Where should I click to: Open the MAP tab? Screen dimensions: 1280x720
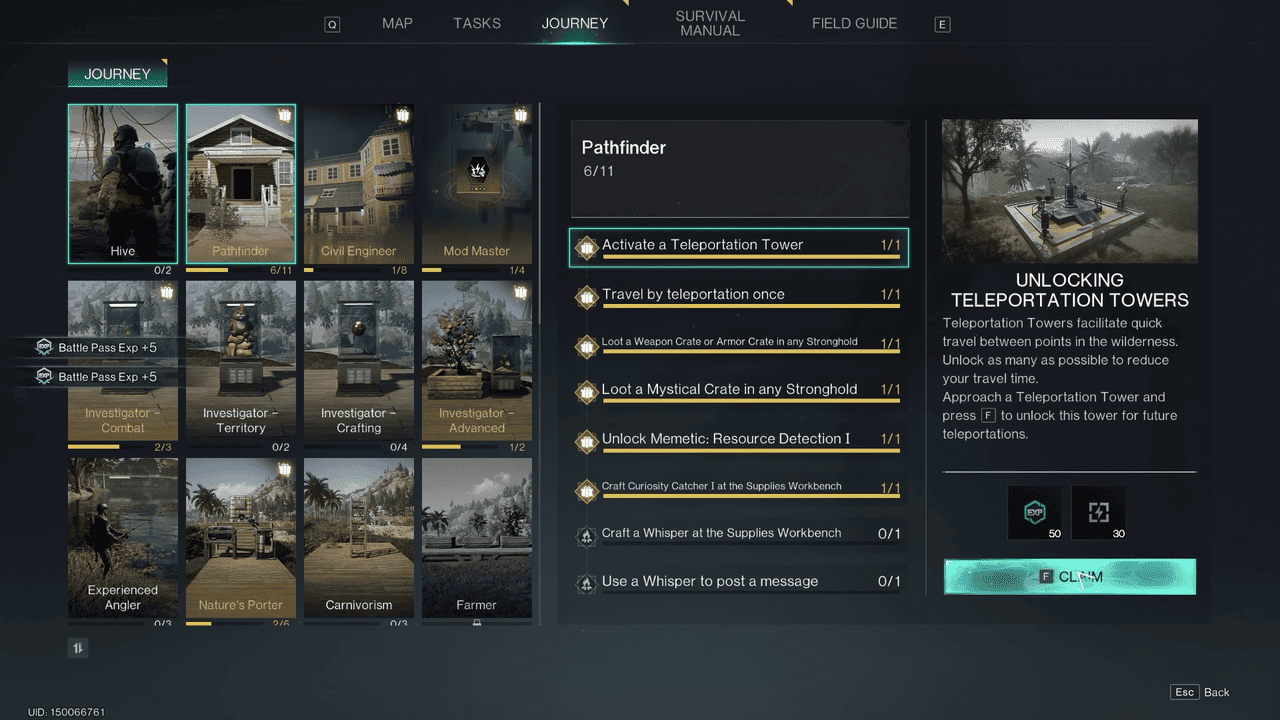397,23
